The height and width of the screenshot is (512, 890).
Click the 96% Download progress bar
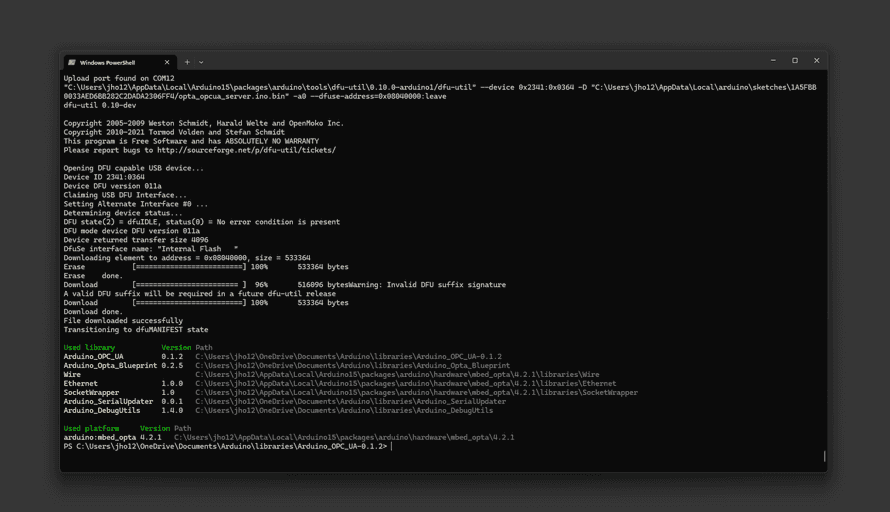click(x=189, y=284)
